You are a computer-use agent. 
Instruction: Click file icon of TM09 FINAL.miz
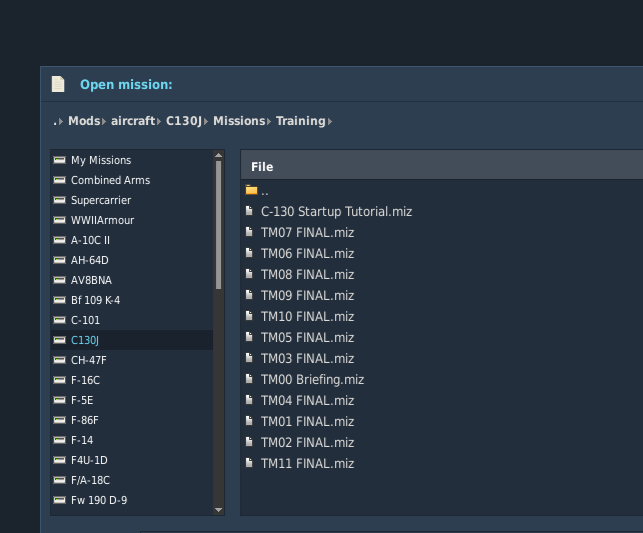pyautogui.click(x=249, y=295)
